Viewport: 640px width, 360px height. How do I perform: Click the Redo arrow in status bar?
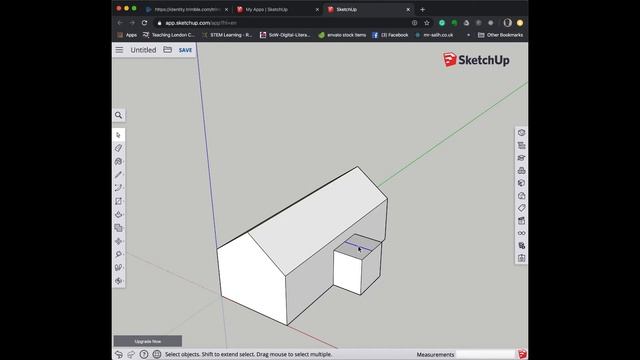131,354
